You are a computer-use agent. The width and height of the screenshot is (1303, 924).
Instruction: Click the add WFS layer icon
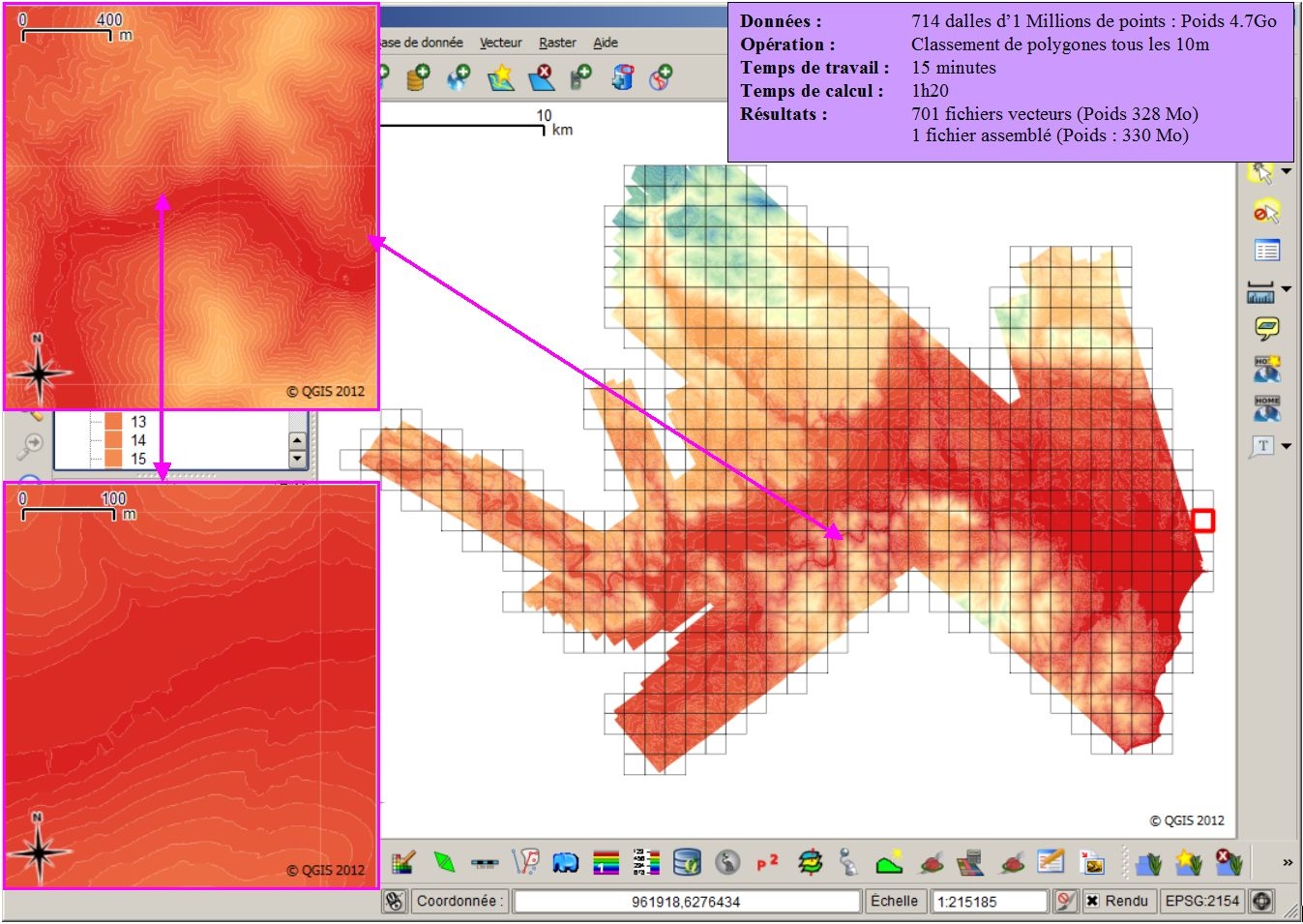pyautogui.click(x=662, y=77)
